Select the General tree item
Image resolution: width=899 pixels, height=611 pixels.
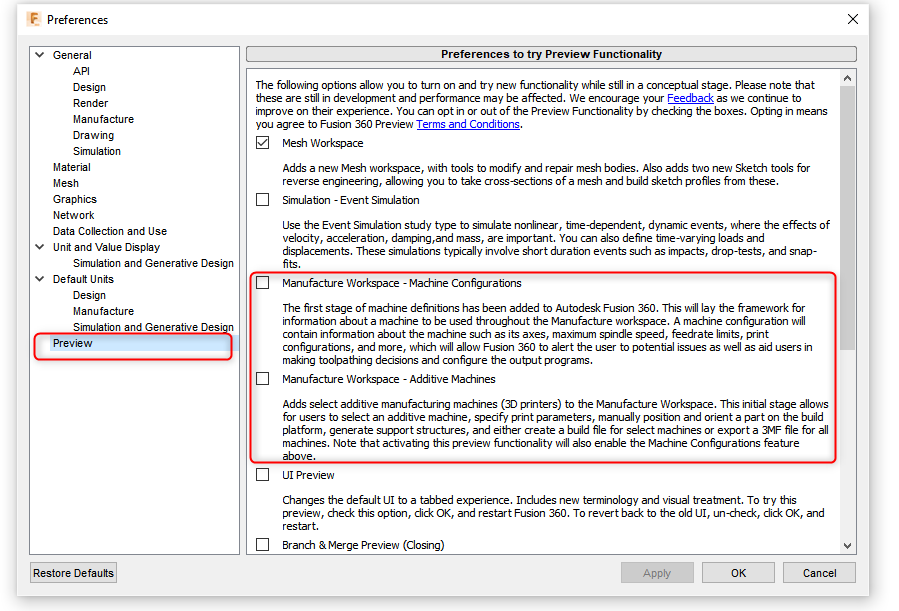pyautogui.click(x=72, y=55)
